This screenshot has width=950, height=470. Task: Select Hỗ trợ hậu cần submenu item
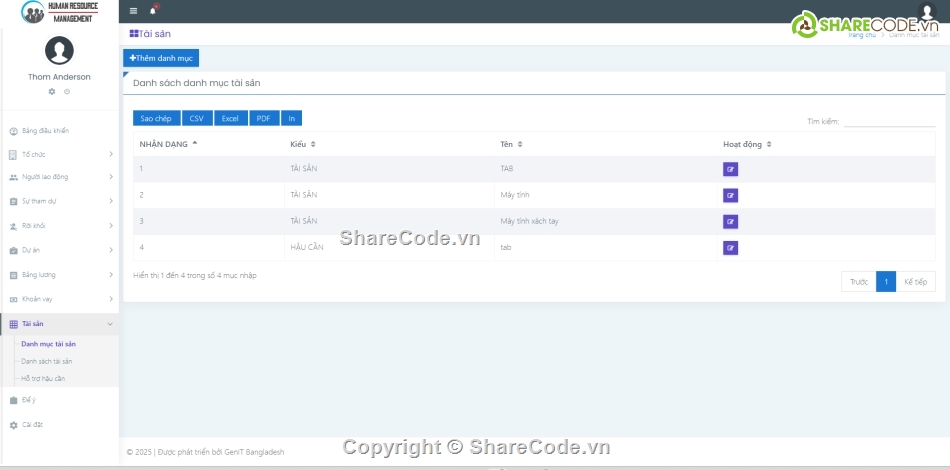43,379
